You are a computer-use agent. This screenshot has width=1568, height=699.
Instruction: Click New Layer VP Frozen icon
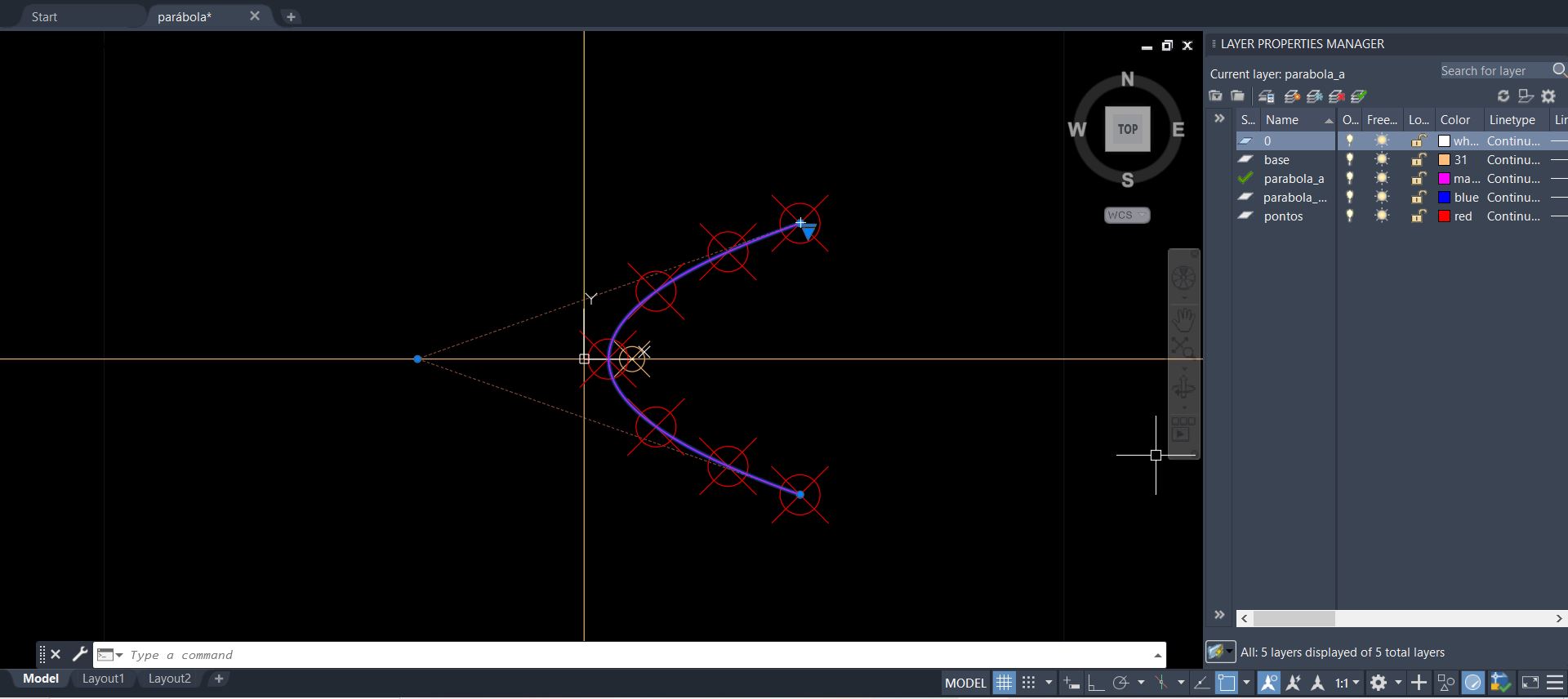(1314, 96)
